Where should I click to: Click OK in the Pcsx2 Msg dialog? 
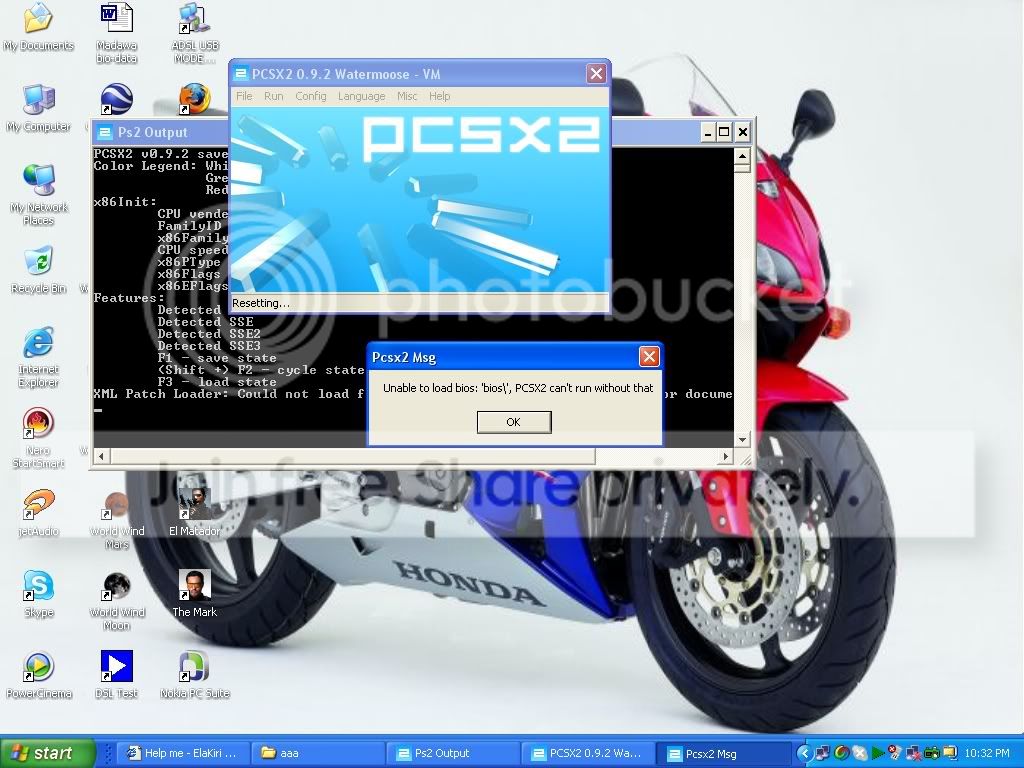[x=514, y=422]
